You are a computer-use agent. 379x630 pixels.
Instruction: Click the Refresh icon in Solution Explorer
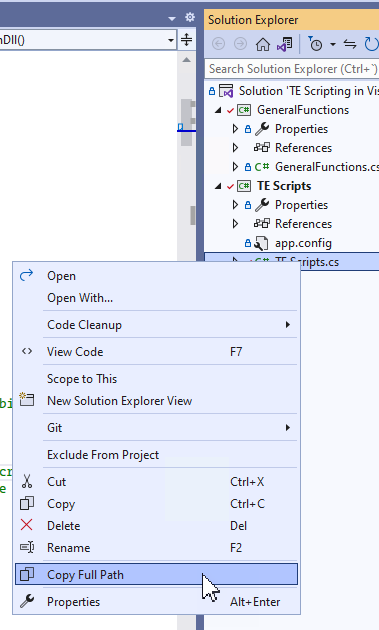pos(371,44)
